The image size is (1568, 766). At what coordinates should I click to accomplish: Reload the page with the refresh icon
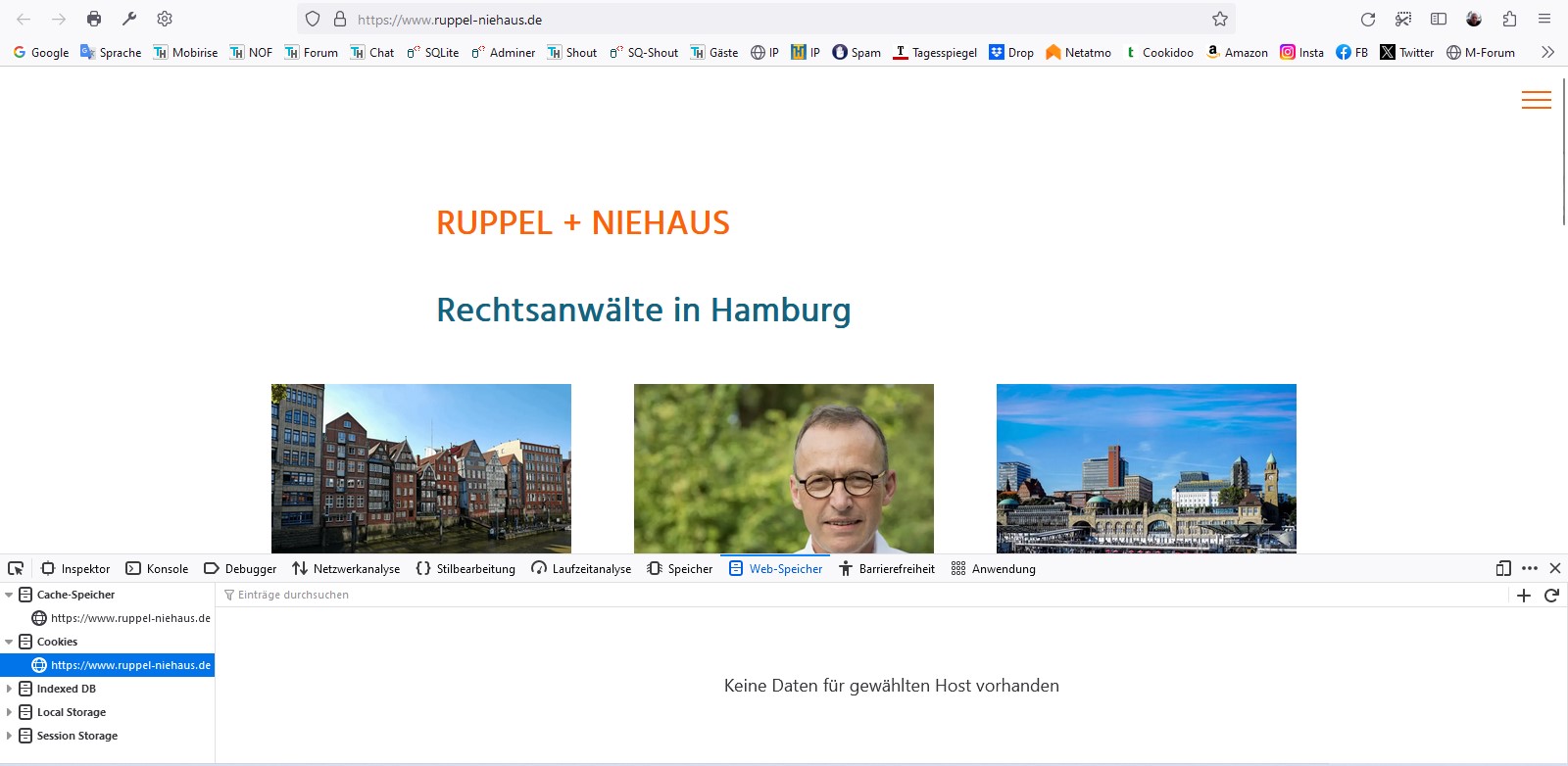[x=1368, y=19]
